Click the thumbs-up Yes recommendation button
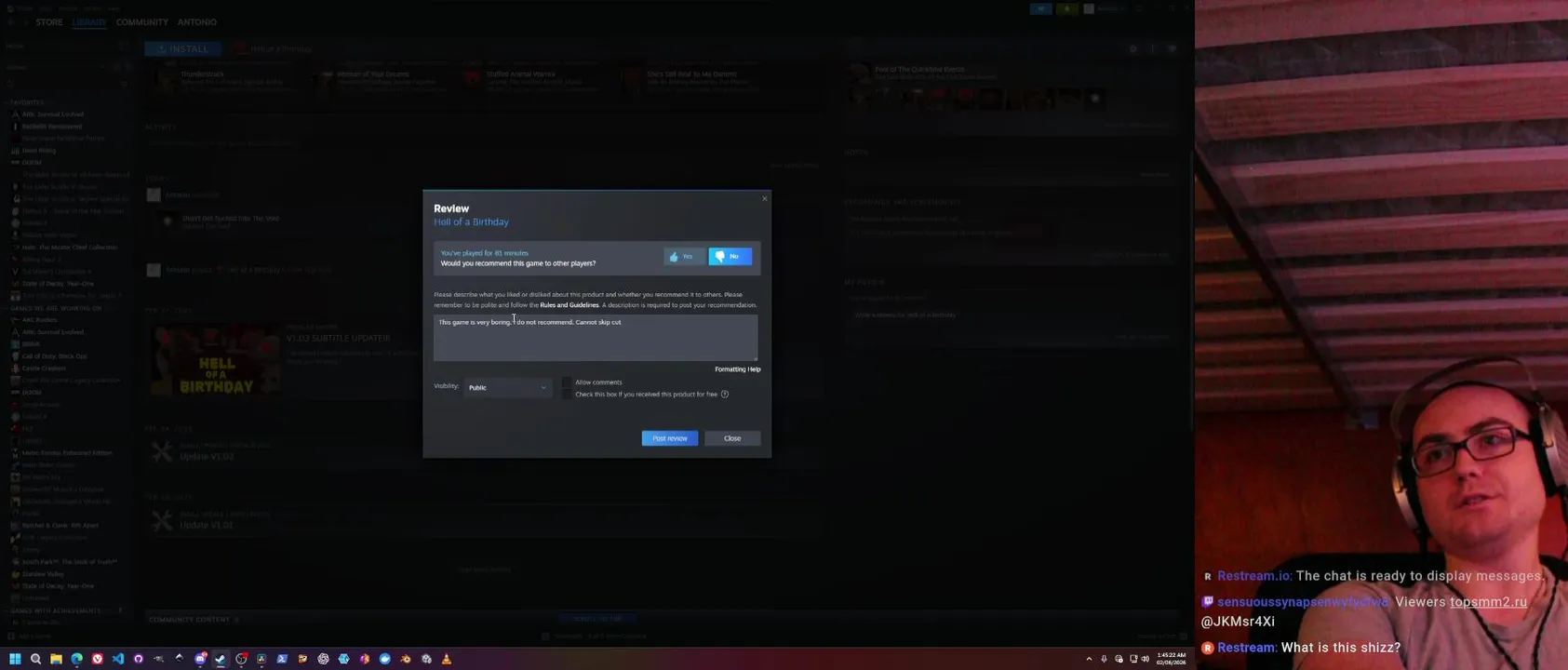The height and width of the screenshot is (670, 1568). click(684, 256)
